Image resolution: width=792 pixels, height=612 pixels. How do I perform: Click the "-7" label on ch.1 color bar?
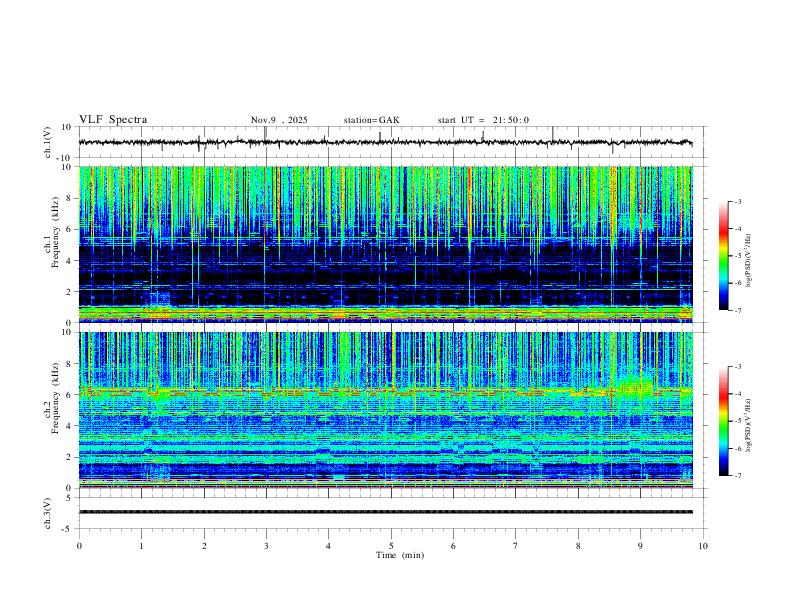pos(737,310)
